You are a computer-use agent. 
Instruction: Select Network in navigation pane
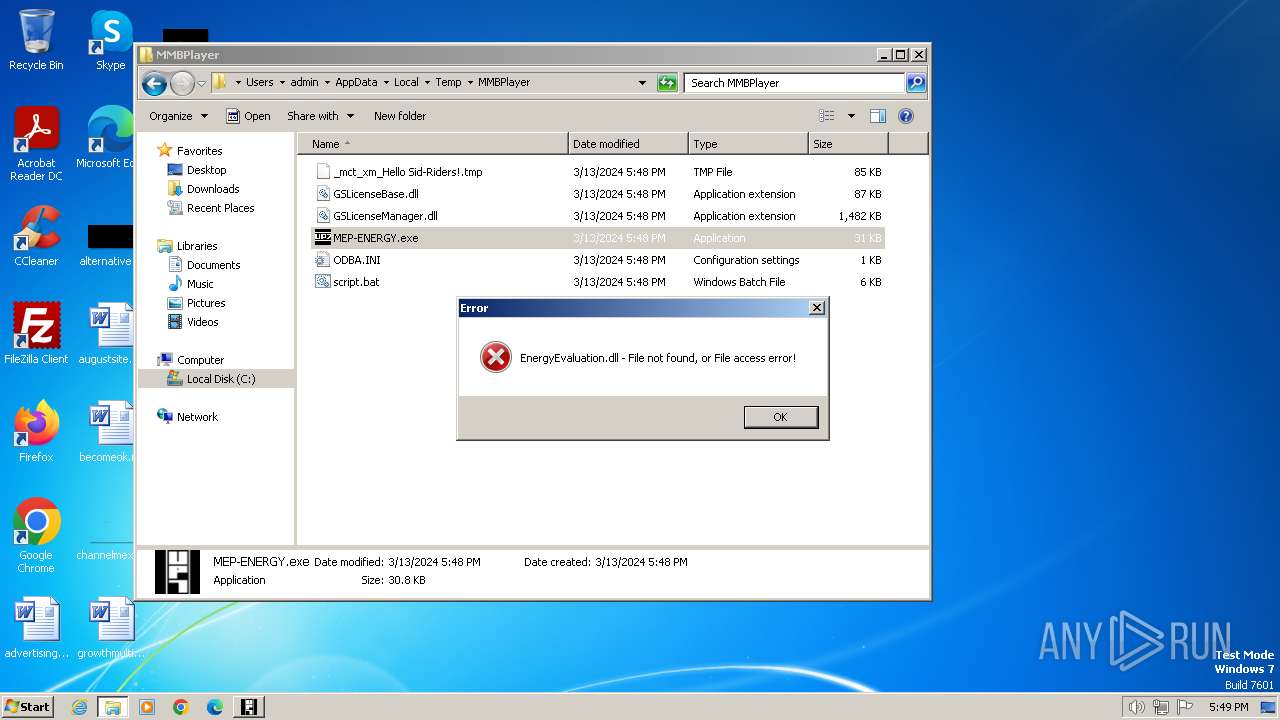tap(197, 417)
